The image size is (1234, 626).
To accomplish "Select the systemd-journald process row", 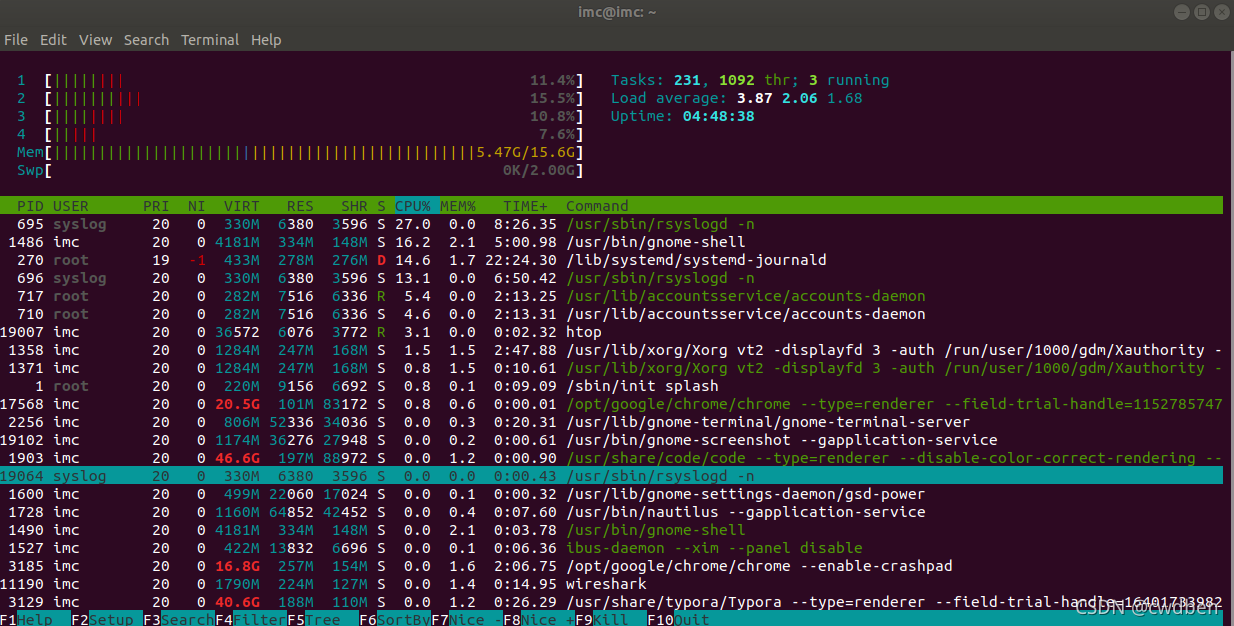I will 612,260.
